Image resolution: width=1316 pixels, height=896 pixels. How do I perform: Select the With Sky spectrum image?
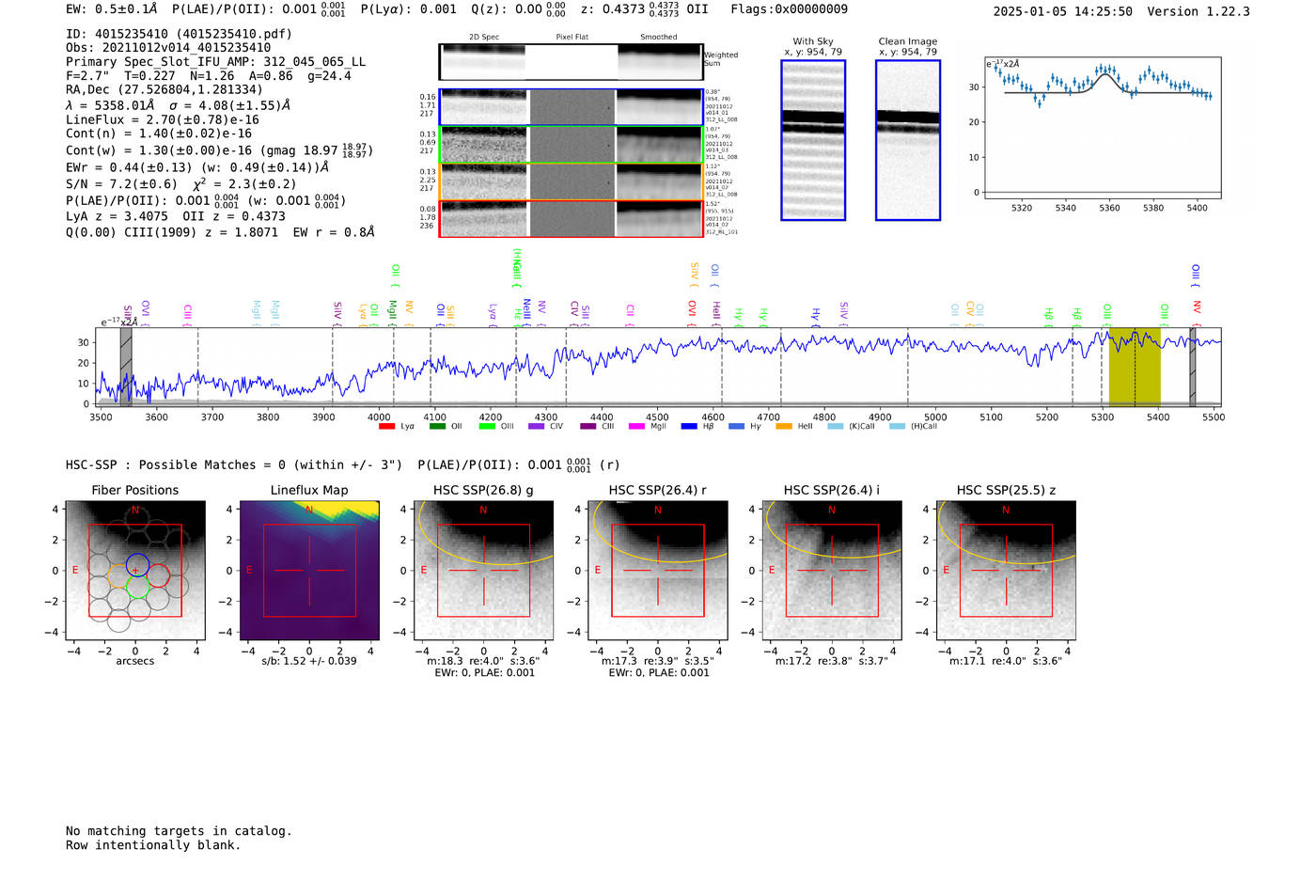pyautogui.click(x=813, y=140)
